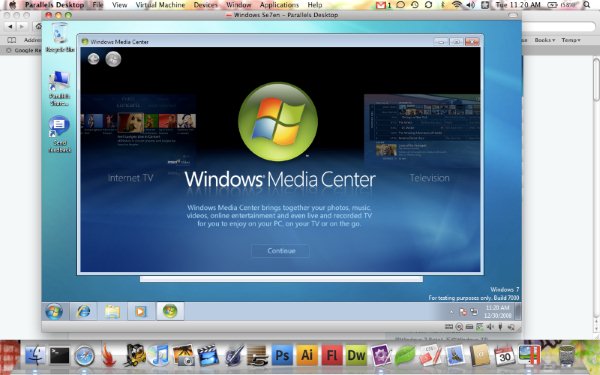Image resolution: width=600 pixels, height=375 pixels.
Task: Open the Send feedback desktop shortcut
Action: tap(59, 134)
